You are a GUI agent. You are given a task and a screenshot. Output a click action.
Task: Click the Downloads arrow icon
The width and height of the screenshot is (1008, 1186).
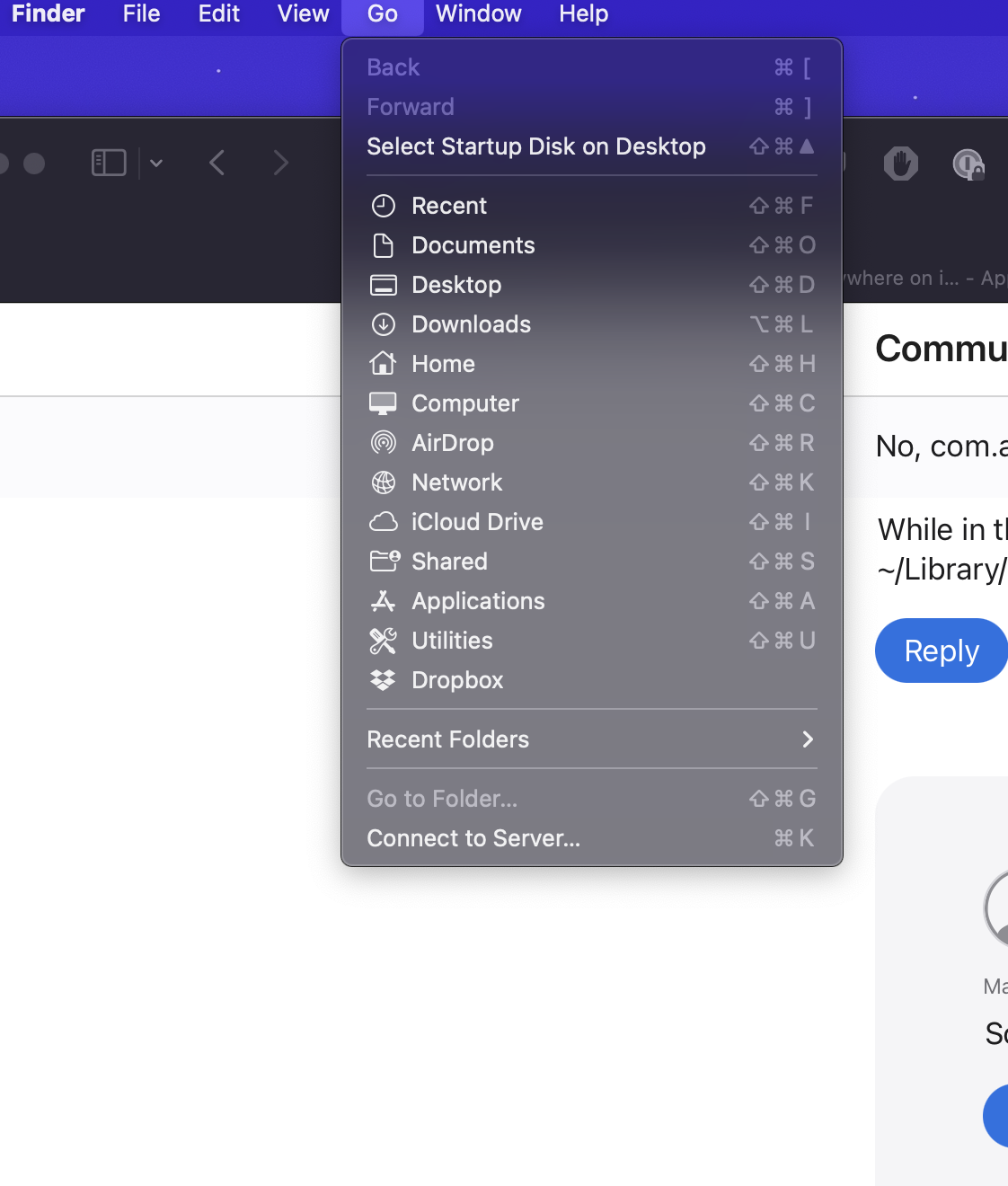384,324
